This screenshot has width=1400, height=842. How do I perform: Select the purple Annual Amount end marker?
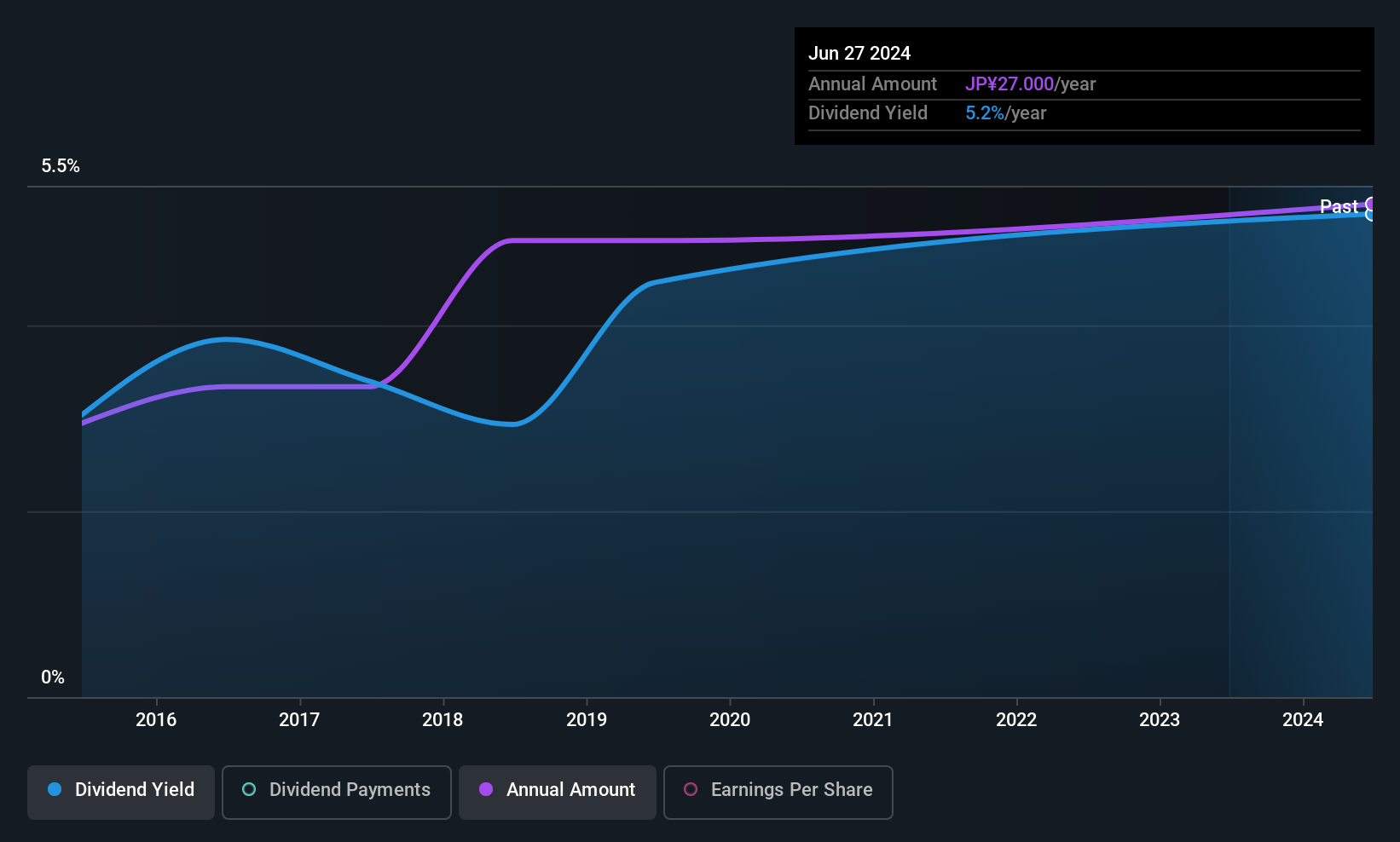(x=1372, y=204)
